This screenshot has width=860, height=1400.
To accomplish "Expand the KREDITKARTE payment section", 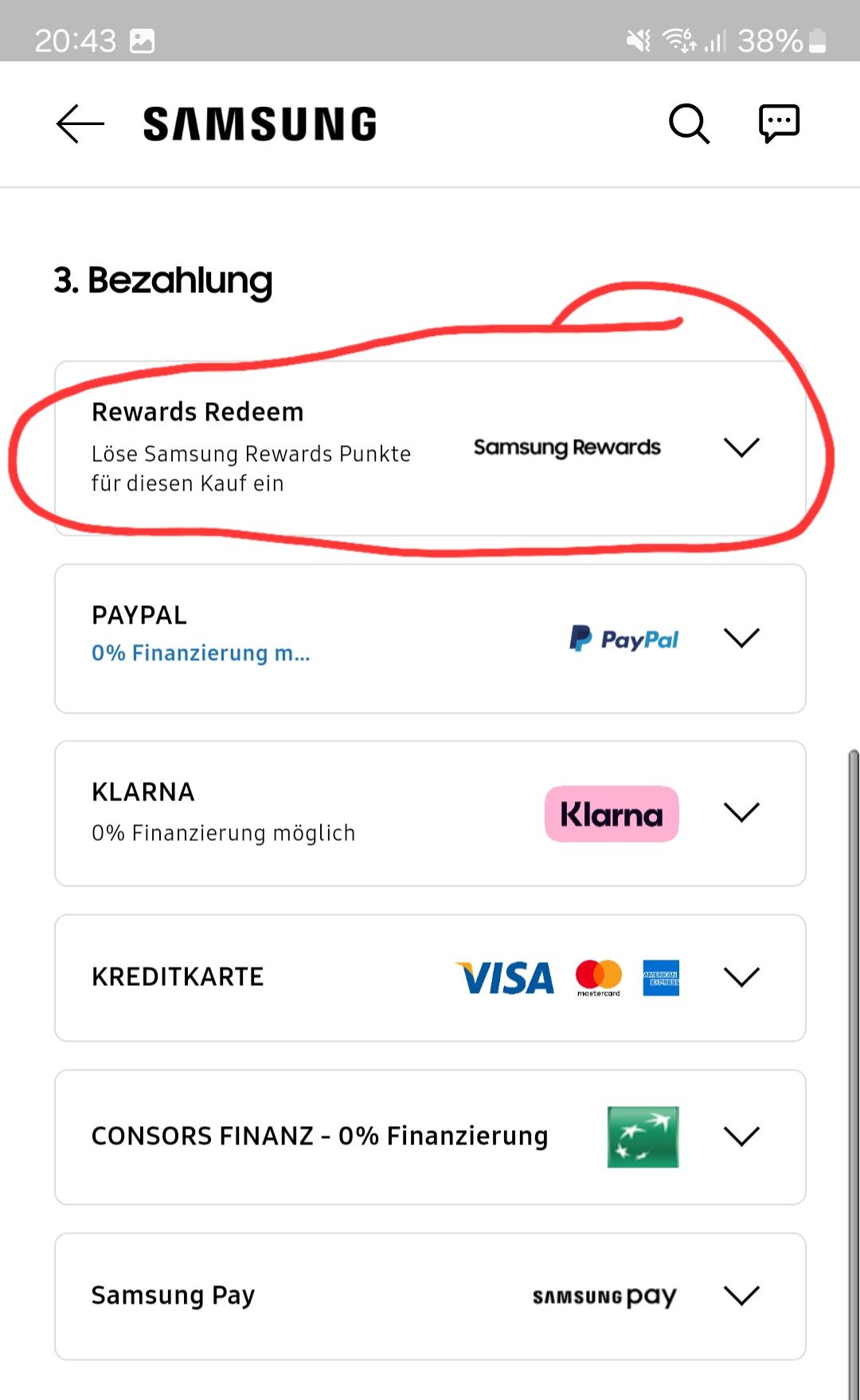I will [741, 978].
